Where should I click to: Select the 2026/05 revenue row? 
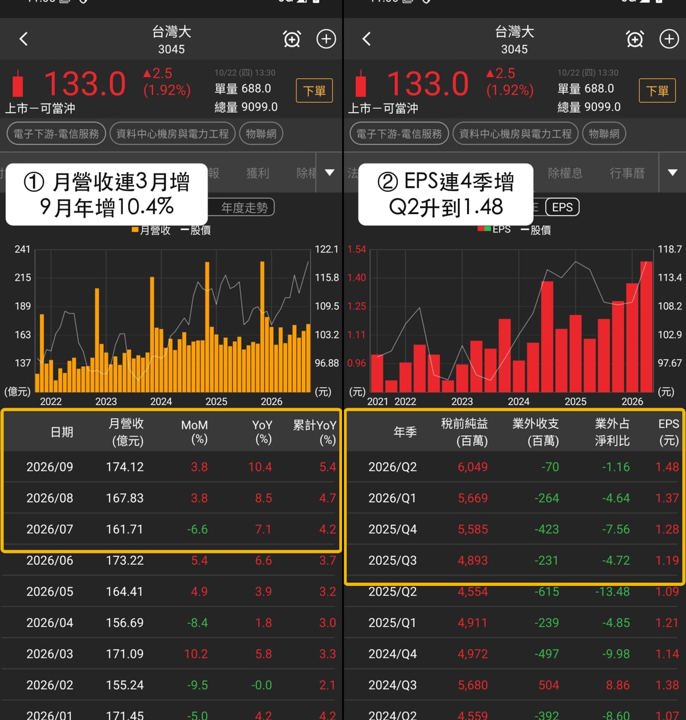click(171, 591)
